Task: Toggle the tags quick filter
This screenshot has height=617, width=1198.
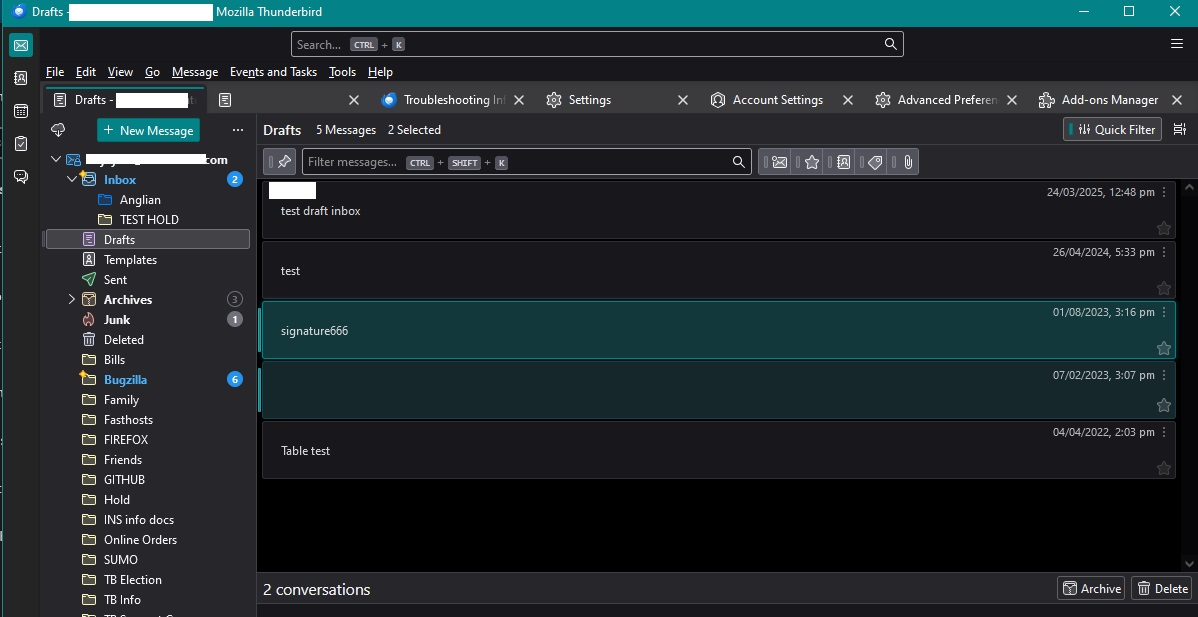Action: pos(875,162)
